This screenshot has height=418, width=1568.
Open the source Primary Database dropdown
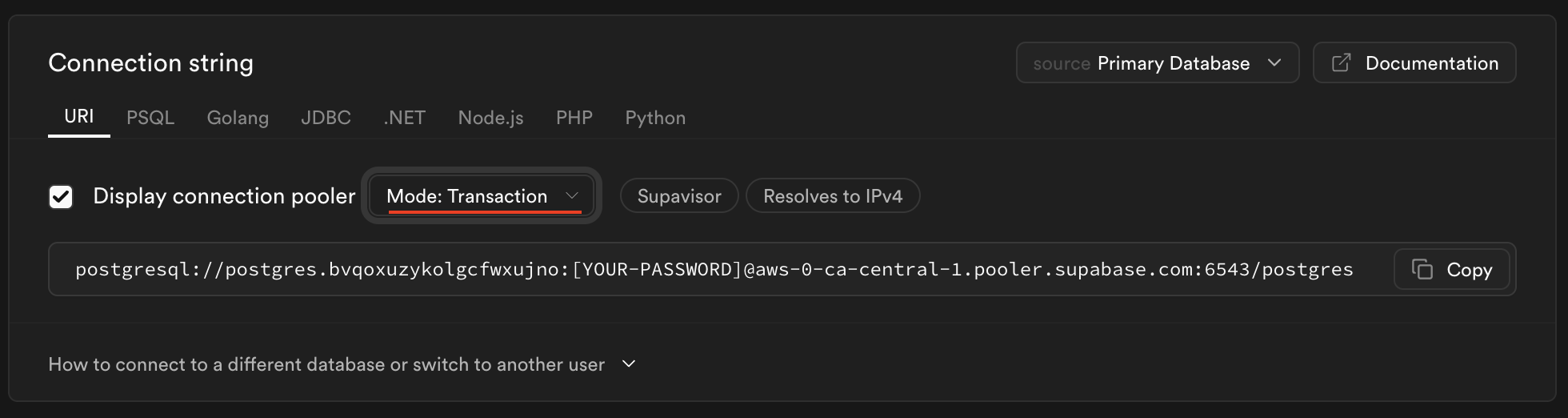pos(1157,62)
